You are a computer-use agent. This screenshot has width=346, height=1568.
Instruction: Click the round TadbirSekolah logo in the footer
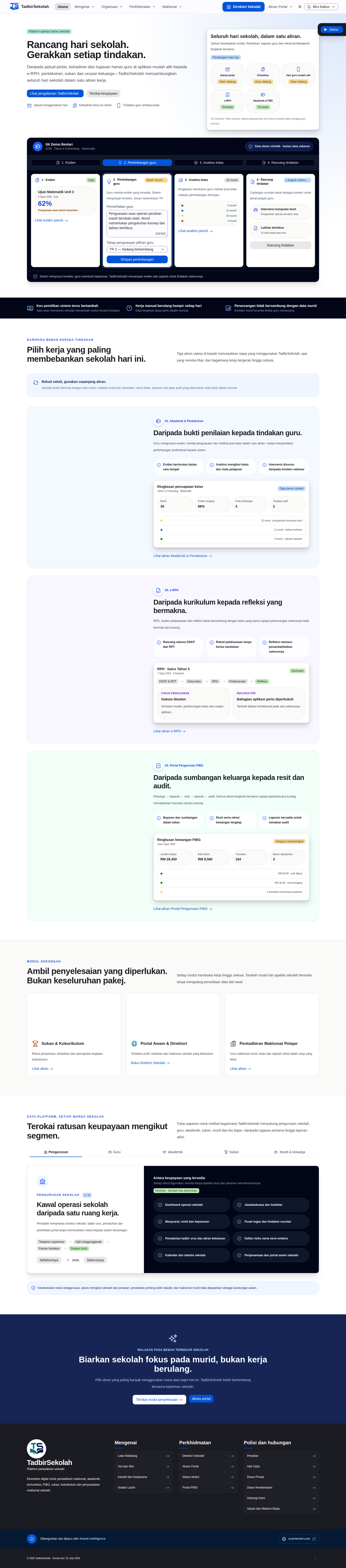37,1448
